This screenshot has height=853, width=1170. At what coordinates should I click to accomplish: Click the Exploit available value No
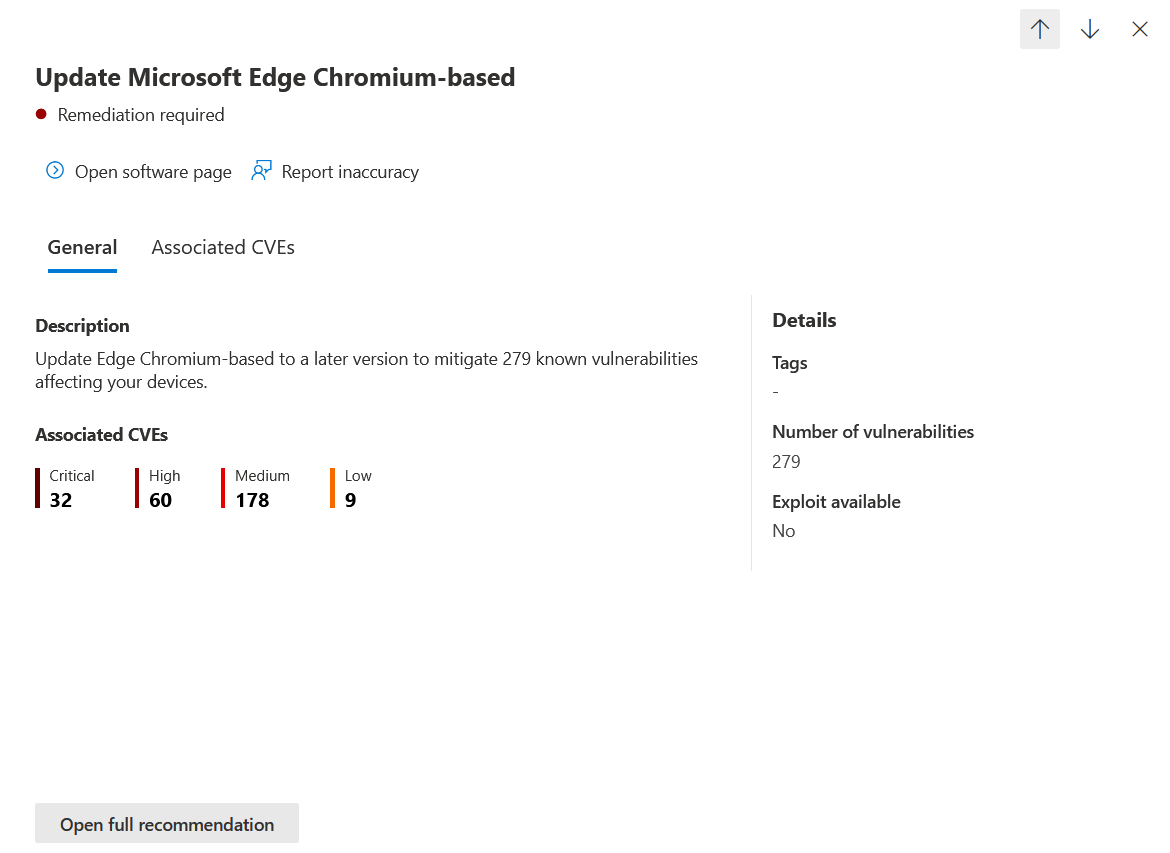point(783,531)
